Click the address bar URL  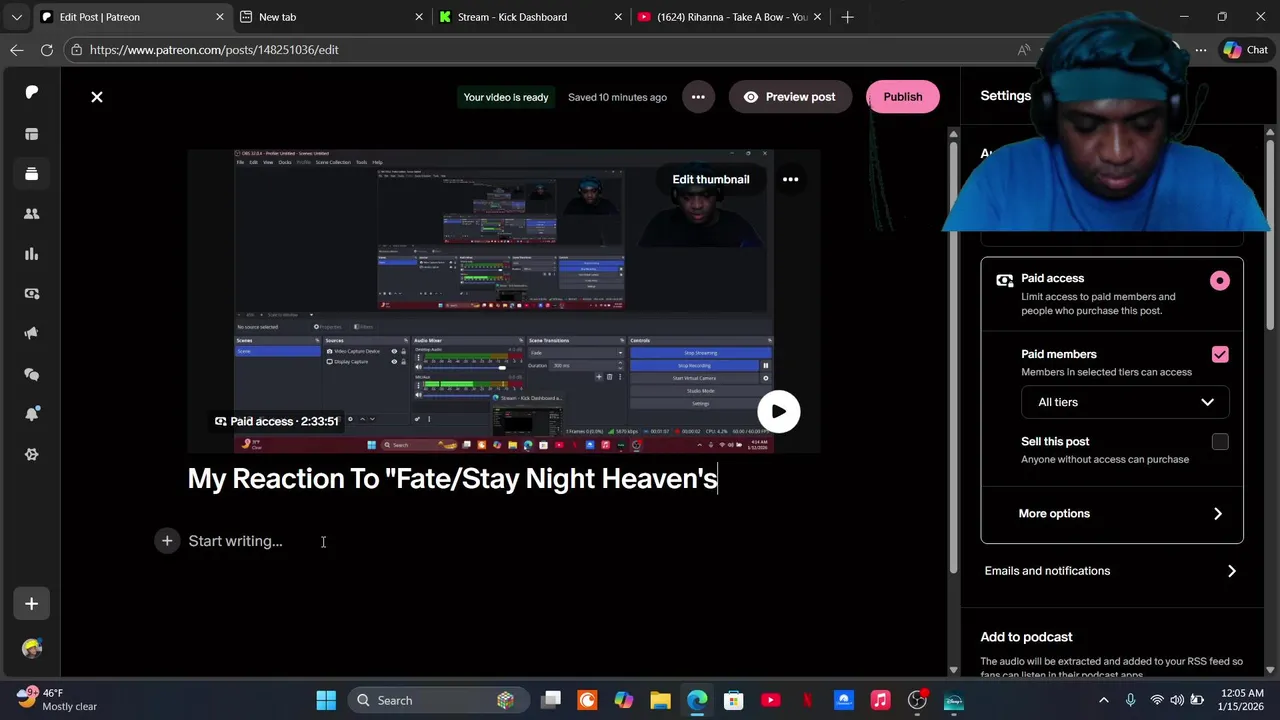click(x=214, y=50)
